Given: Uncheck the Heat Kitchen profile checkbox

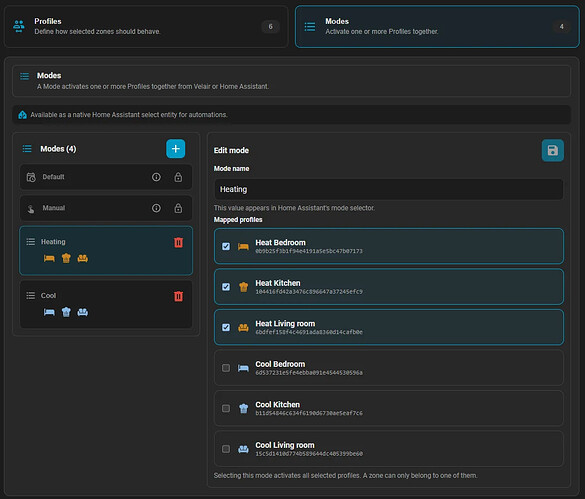Looking at the screenshot, I should (226, 287).
